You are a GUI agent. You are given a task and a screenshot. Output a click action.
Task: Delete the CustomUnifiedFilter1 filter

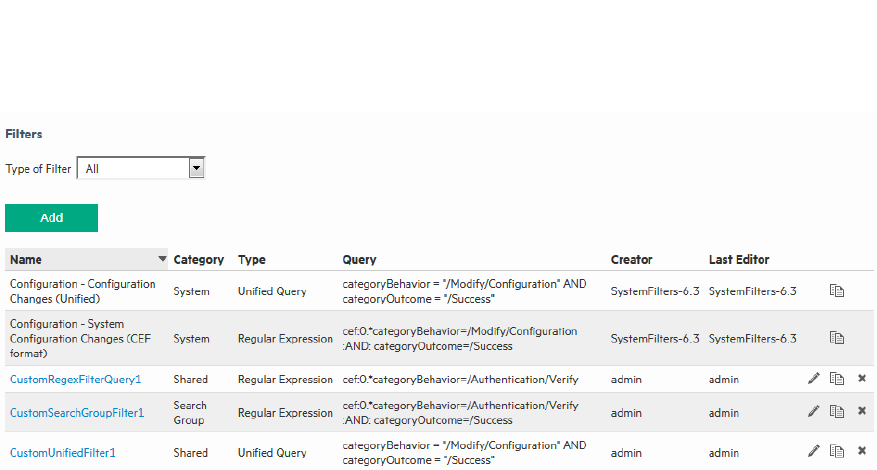(x=862, y=452)
